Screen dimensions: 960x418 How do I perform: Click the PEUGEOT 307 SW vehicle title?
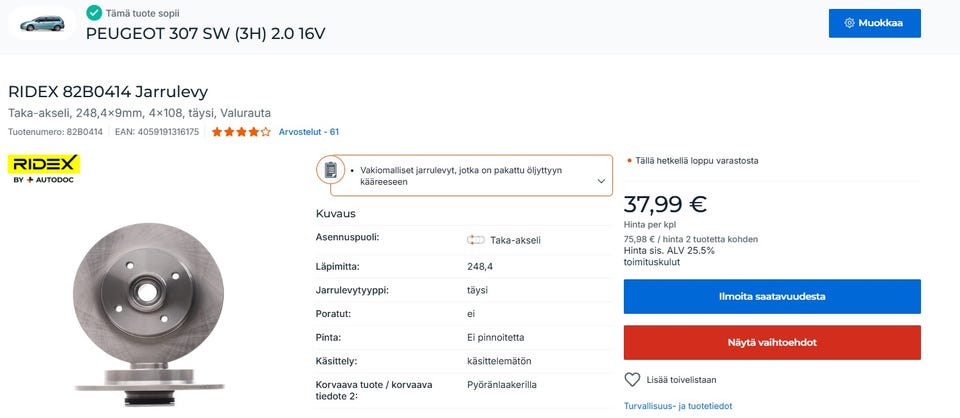pyautogui.click(x=205, y=33)
